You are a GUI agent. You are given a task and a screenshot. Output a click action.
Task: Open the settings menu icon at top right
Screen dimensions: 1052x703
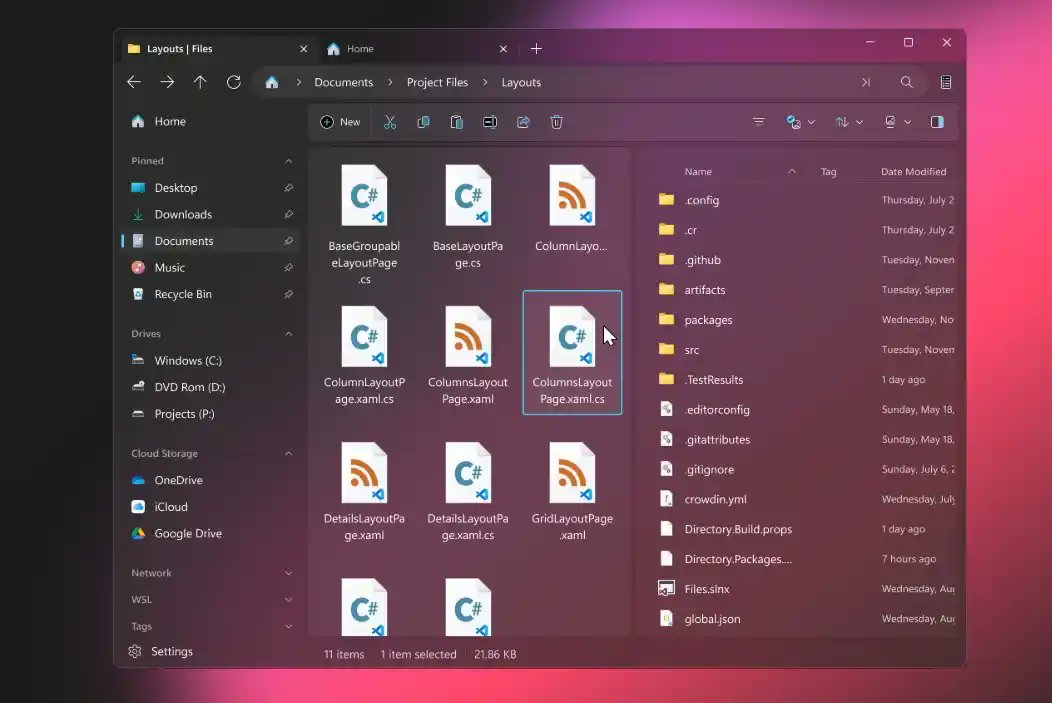tap(946, 82)
